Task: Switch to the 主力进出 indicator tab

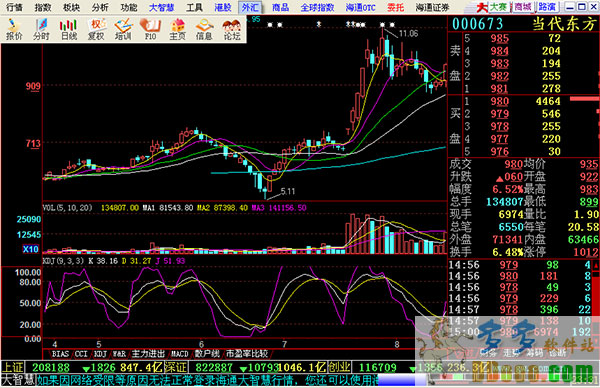Action: 148,354
